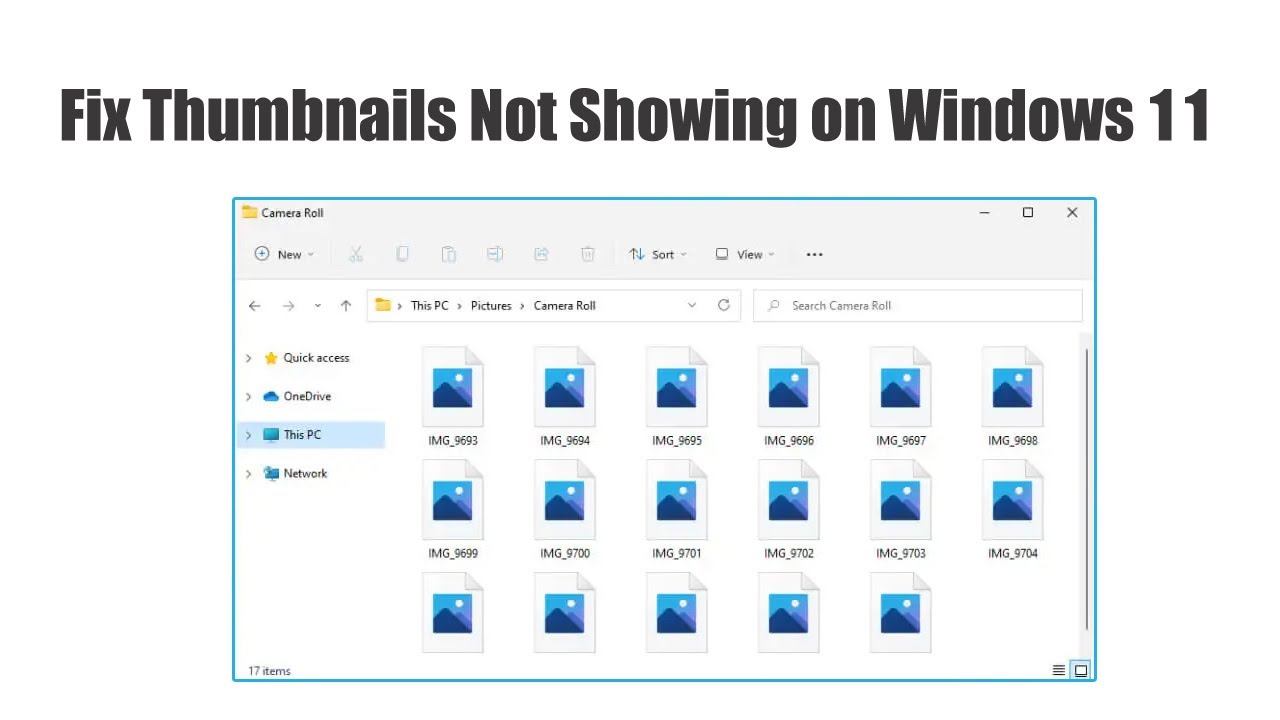Open the address bar history dropdown
The width and height of the screenshot is (1280, 720).
point(692,305)
